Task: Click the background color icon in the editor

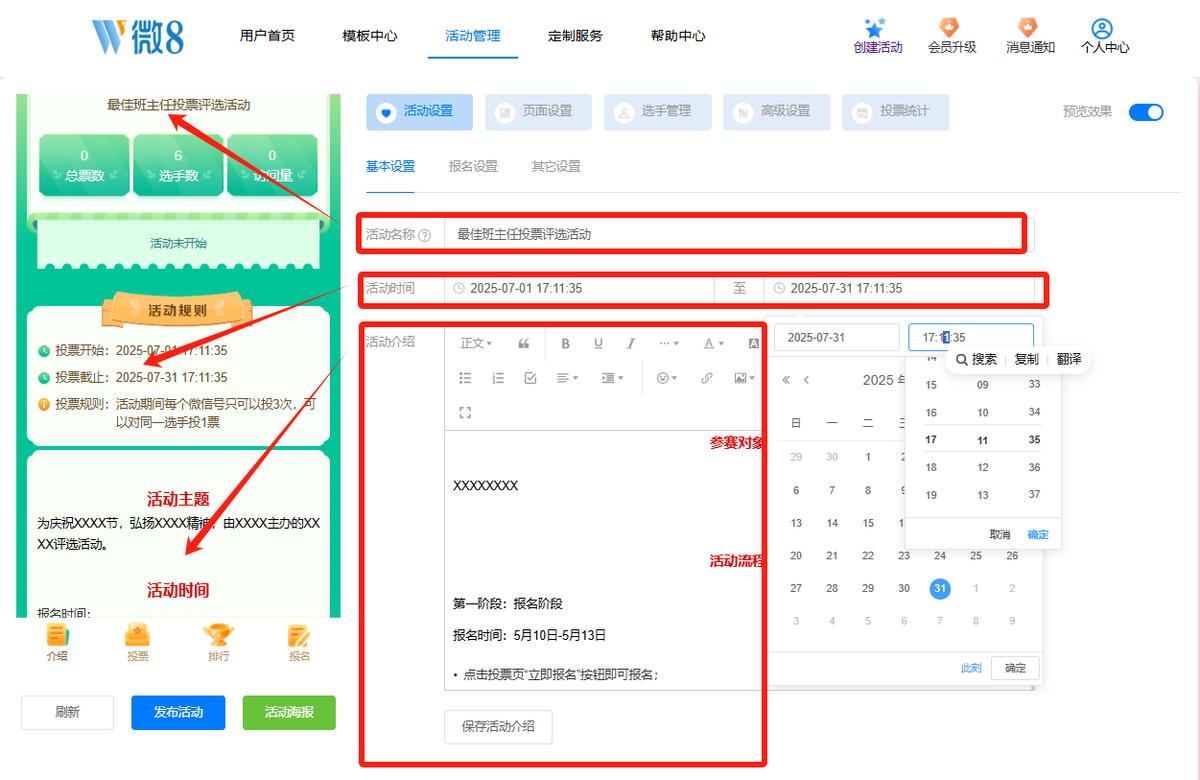Action: (x=754, y=343)
